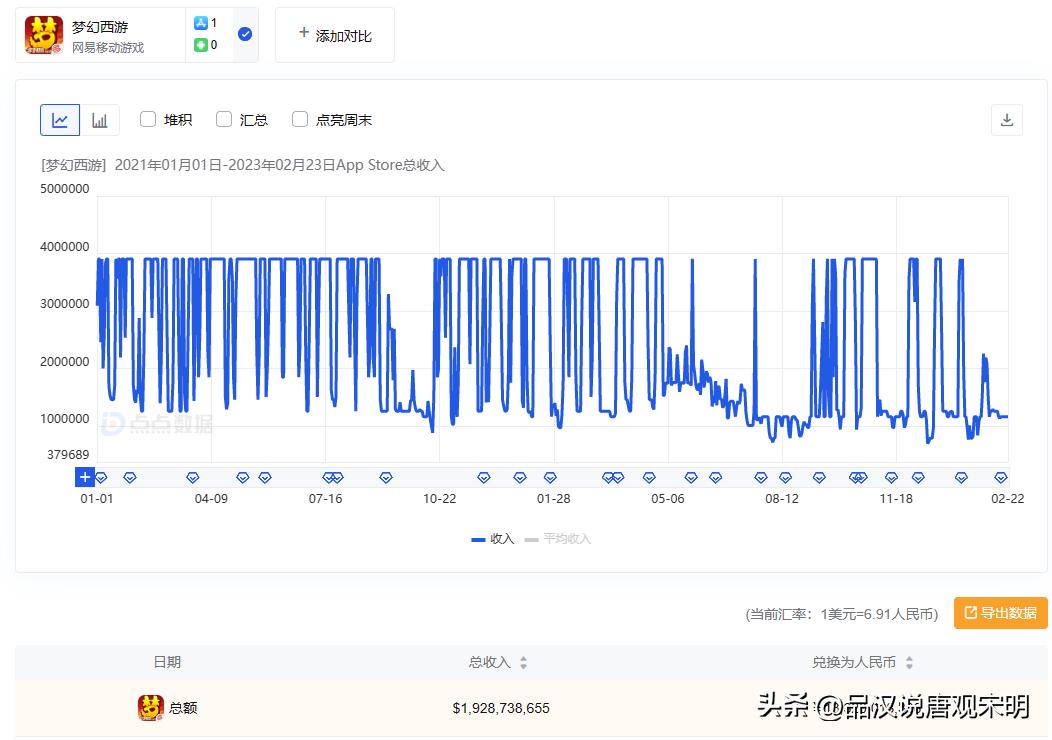
Task: Check the 点亮周末 option
Action: point(300,118)
